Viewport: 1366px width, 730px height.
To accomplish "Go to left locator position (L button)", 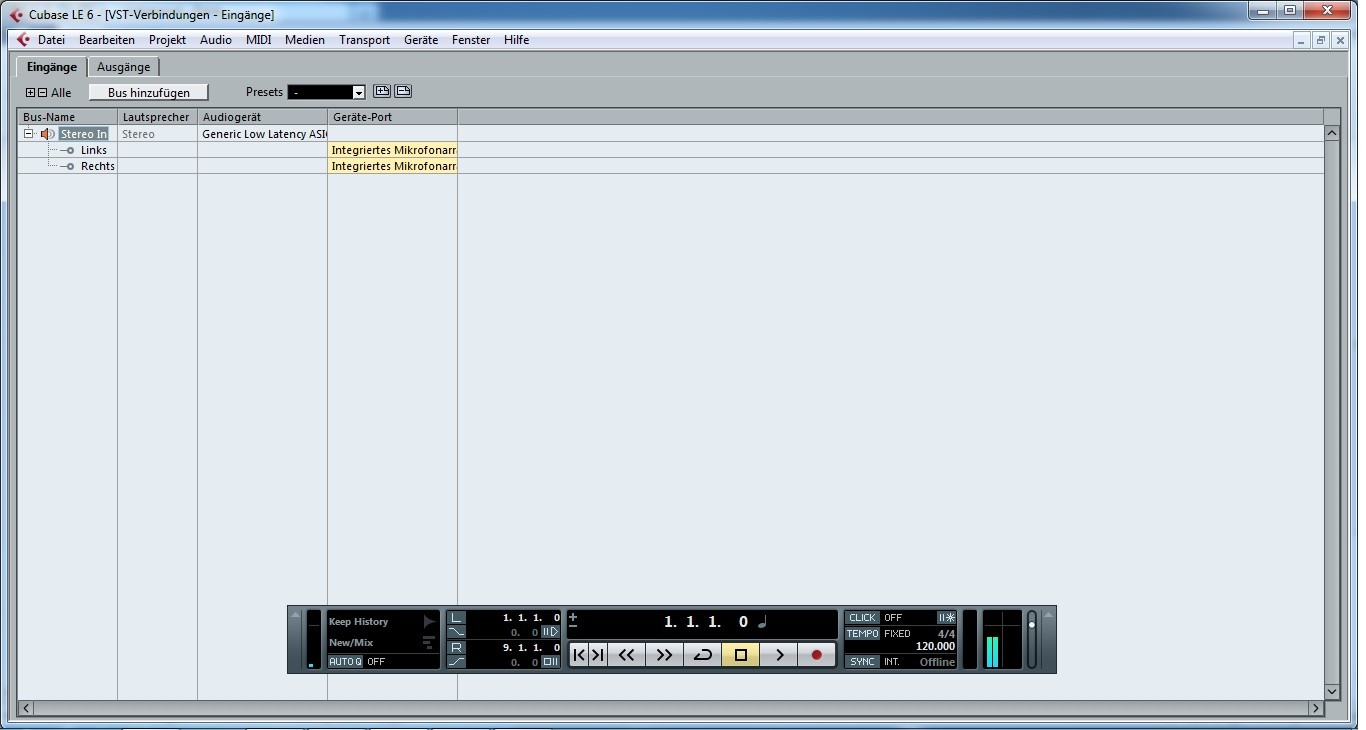I will click(x=456, y=618).
